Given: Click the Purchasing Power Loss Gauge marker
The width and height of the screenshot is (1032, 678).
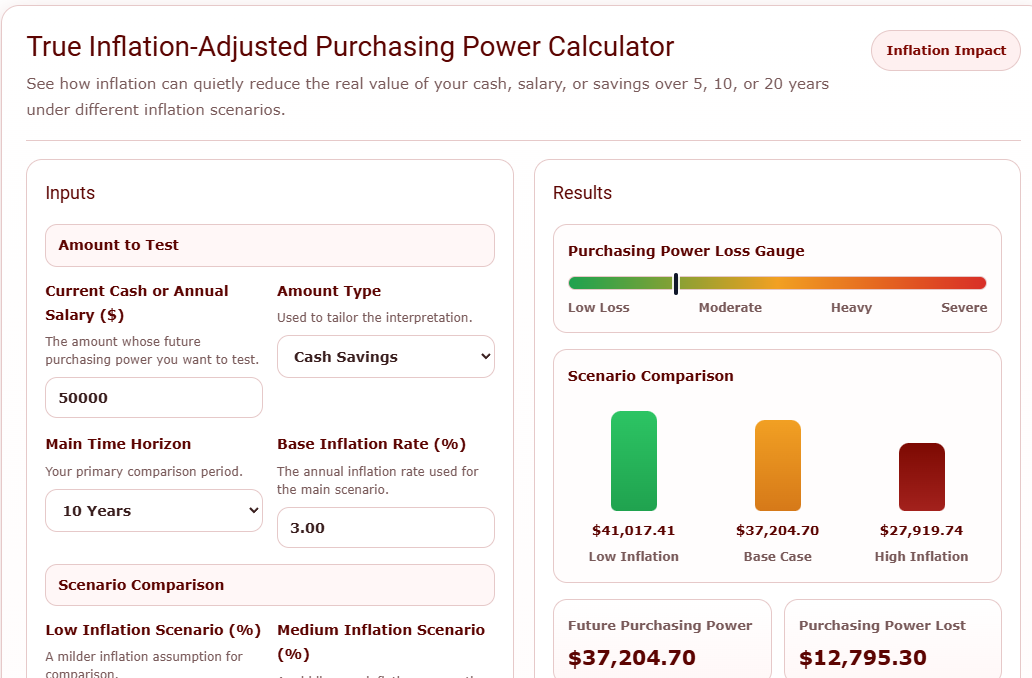Looking at the screenshot, I should pyautogui.click(x=676, y=284).
